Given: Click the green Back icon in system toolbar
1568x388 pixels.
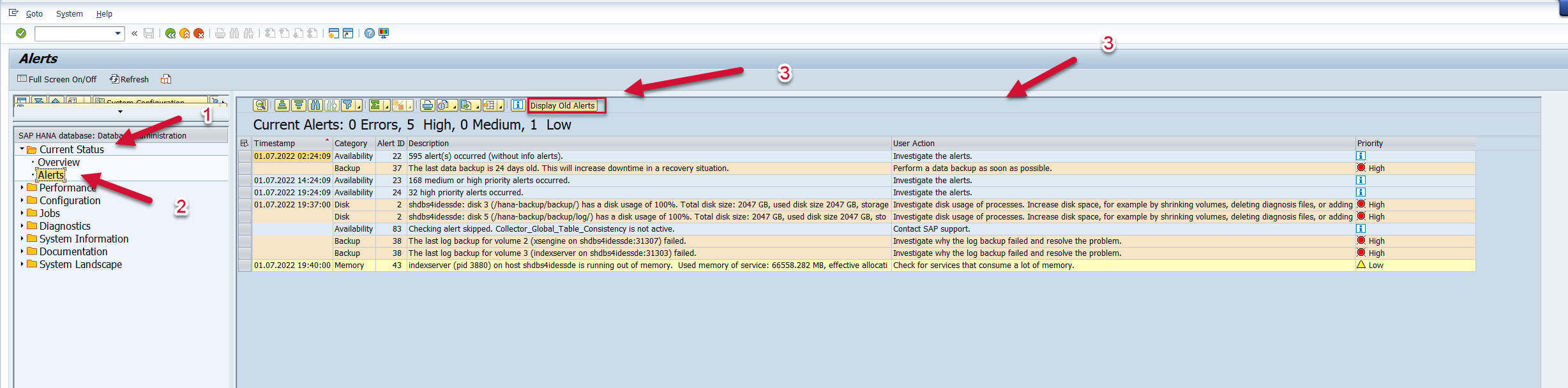Looking at the screenshot, I should (170, 33).
